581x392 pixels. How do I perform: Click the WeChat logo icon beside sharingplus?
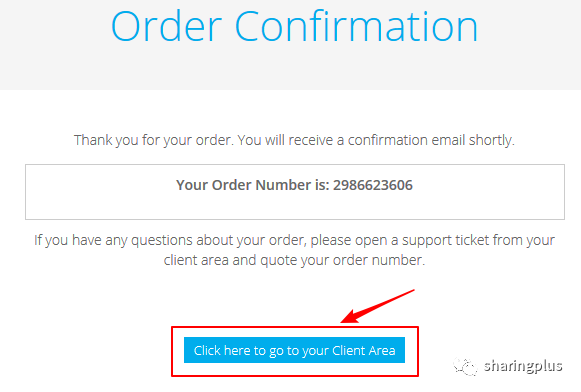coord(465,367)
